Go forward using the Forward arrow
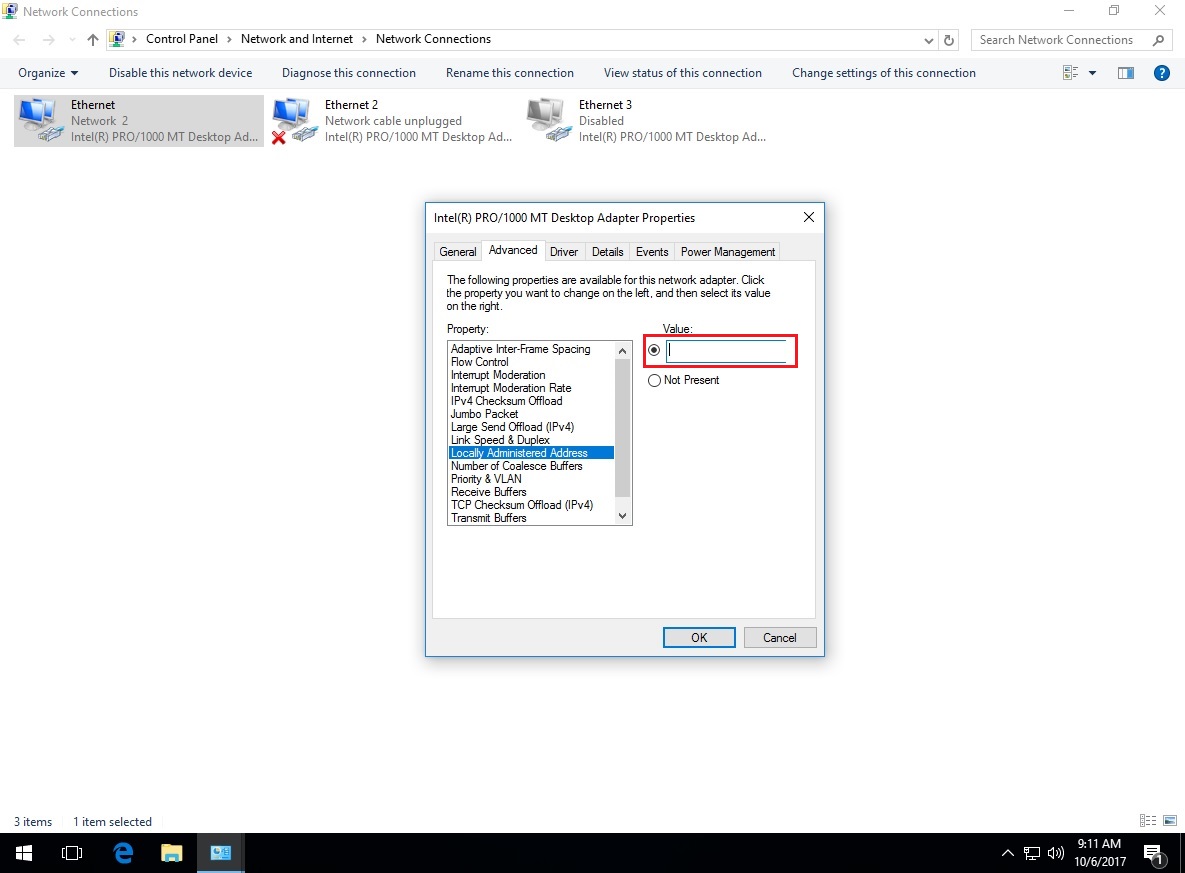 (48, 40)
